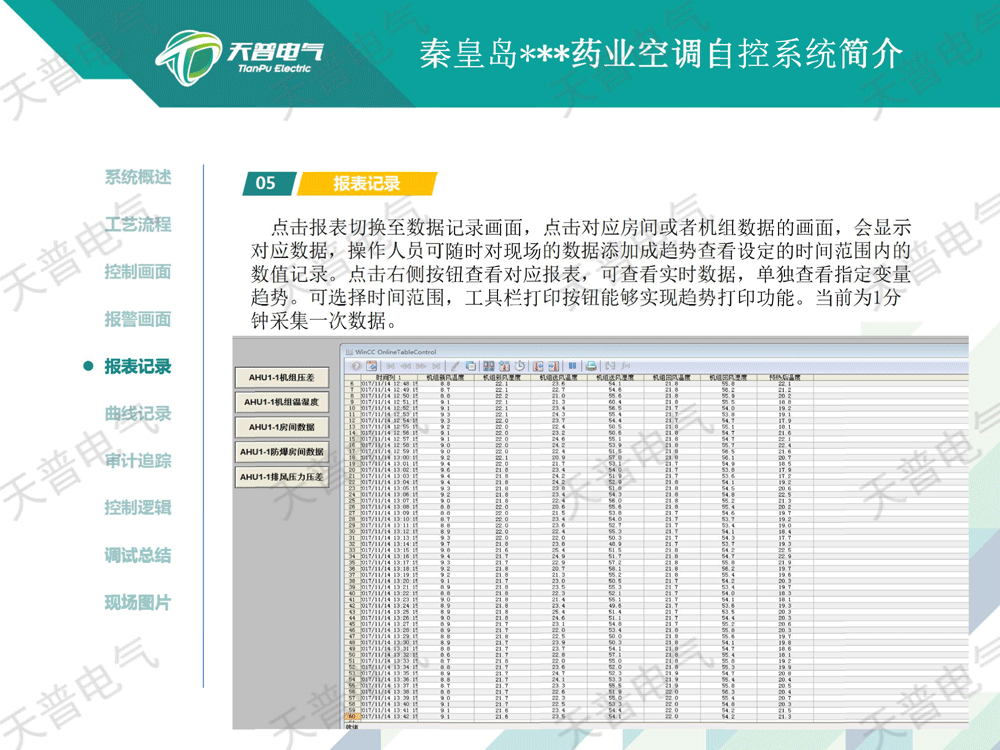The height and width of the screenshot is (750, 1000).
Task: Click the Edit pencil toolbar icon
Action: [x=455, y=366]
